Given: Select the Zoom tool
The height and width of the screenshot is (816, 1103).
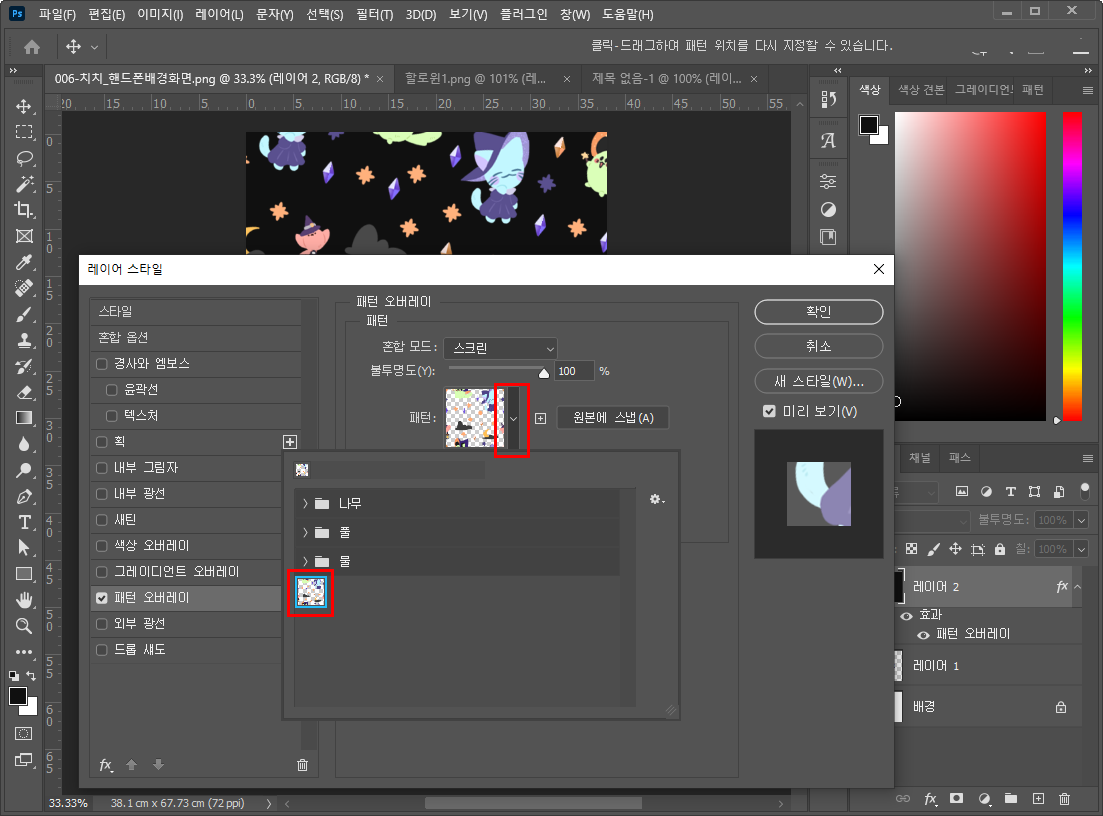Looking at the screenshot, I should 24,626.
